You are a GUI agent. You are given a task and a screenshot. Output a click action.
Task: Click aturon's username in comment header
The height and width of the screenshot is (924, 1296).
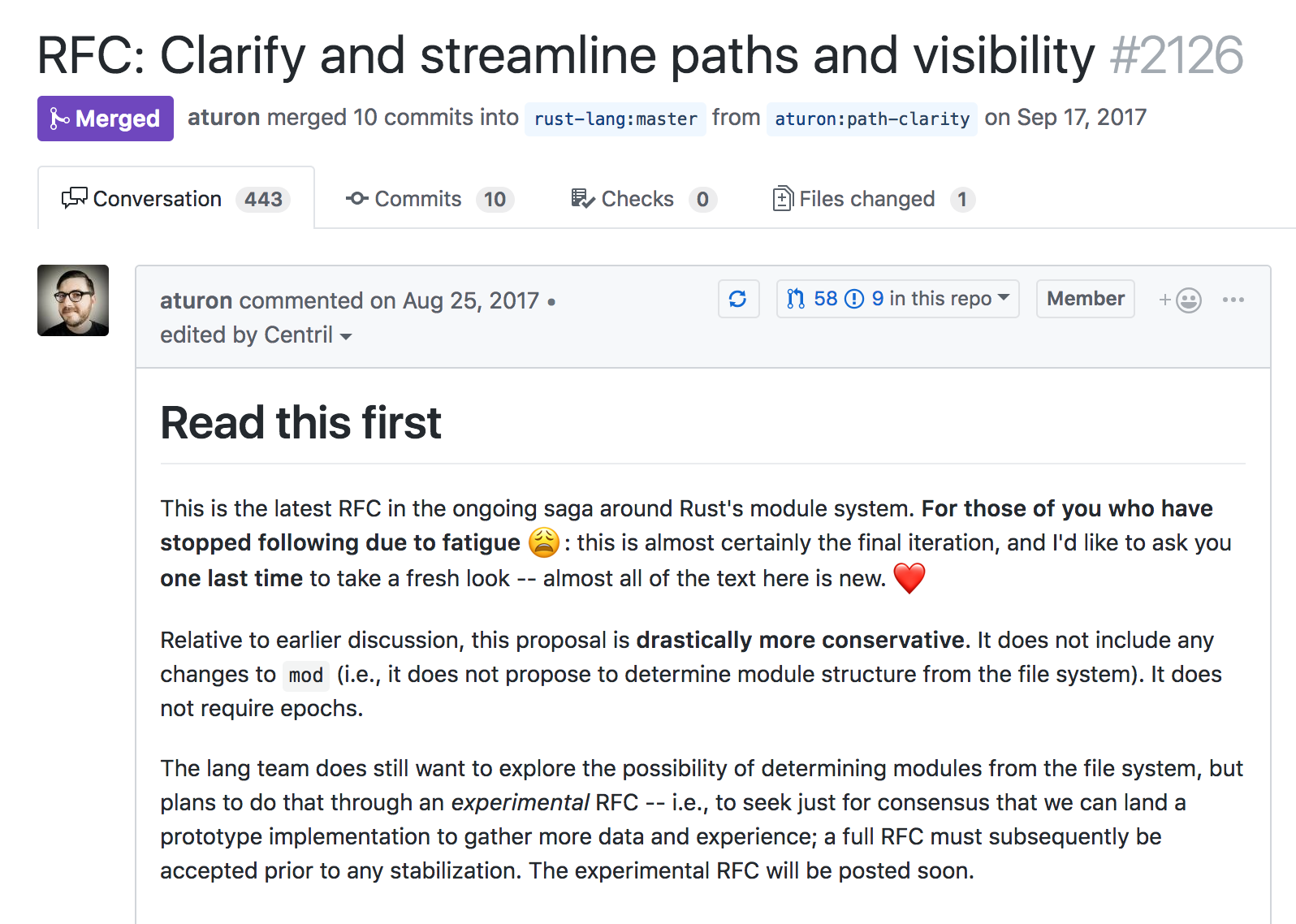click(x=196, y=300)
